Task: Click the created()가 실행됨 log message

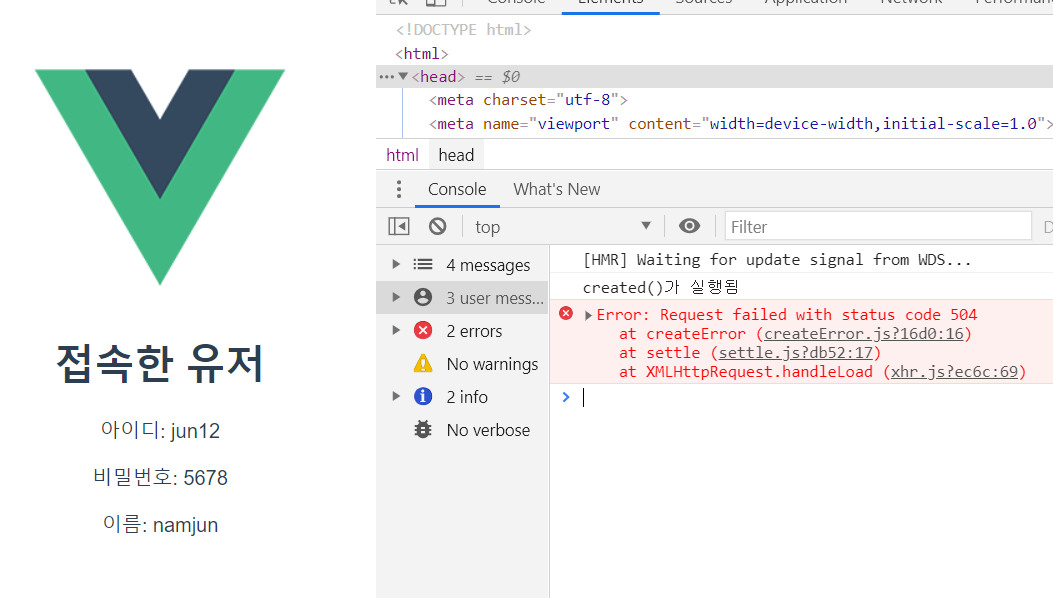Action: click(x=661, y=288)
